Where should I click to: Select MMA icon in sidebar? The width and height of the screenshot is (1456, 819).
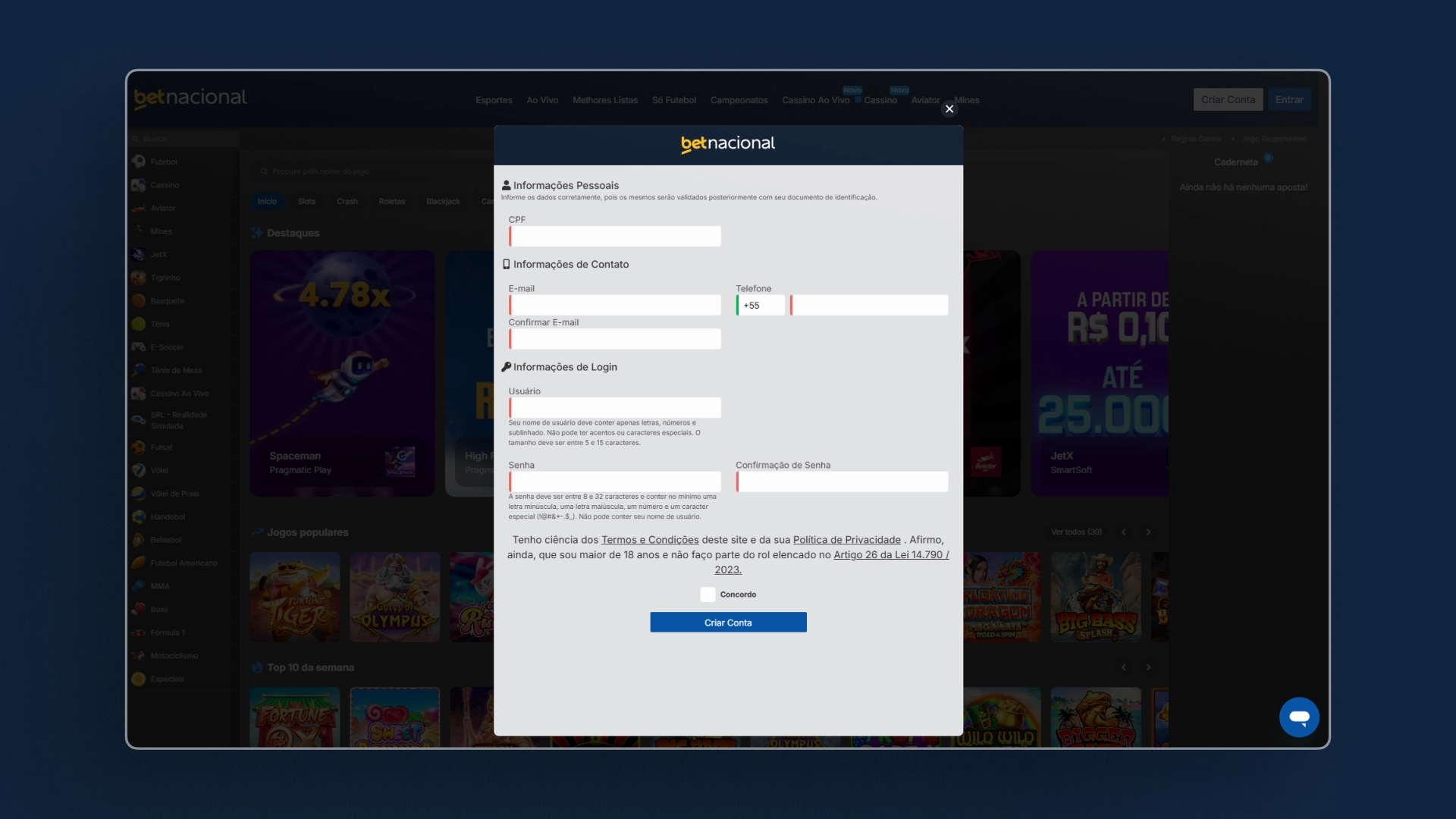[x=138, y=586]
